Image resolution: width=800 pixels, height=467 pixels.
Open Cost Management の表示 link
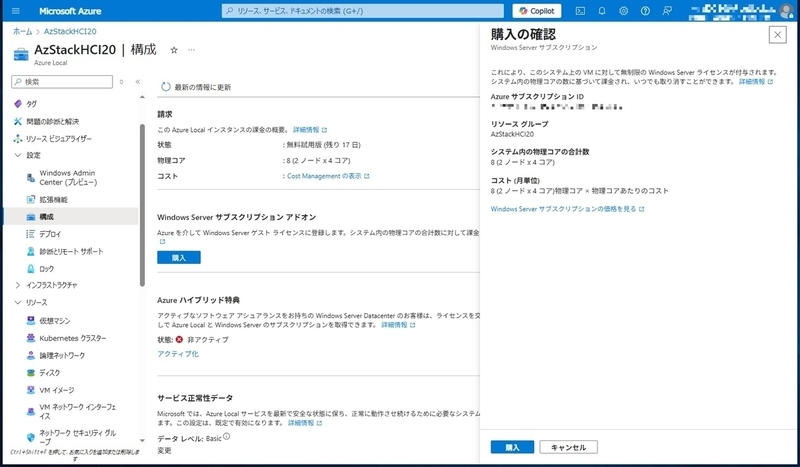click(328, 176)
